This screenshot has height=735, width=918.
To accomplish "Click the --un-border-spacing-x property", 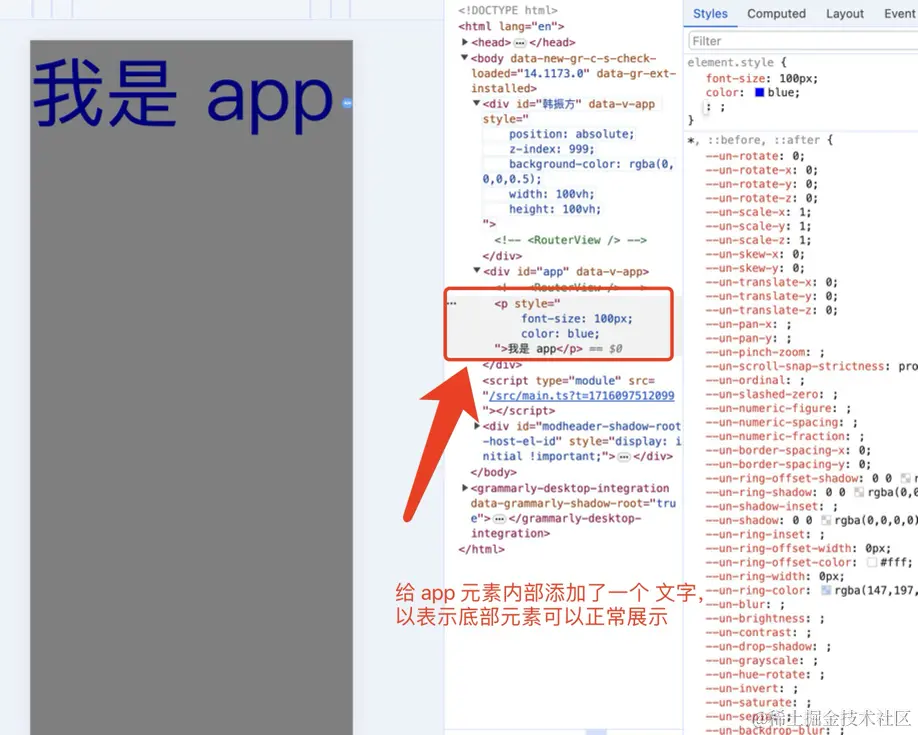I will (x=776, y=450).
